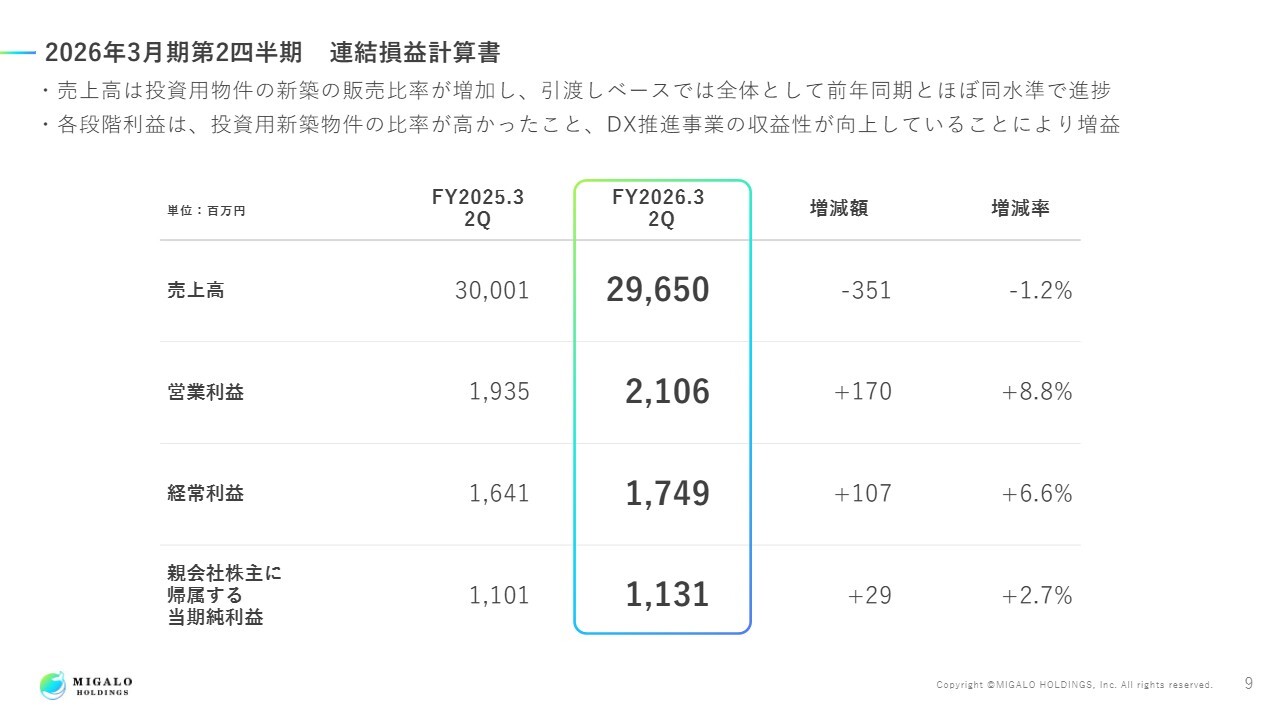The width and height of the screenshot is (1280, 720).
Task: Select the 売上高 row label
Action: coord(196,290)
